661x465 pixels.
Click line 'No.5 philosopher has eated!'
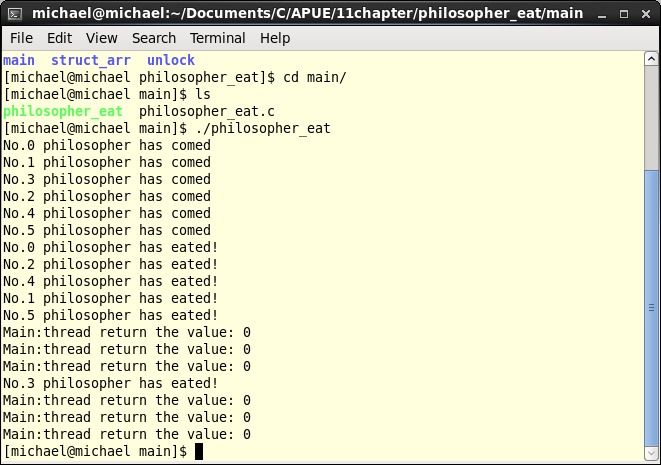111,315
